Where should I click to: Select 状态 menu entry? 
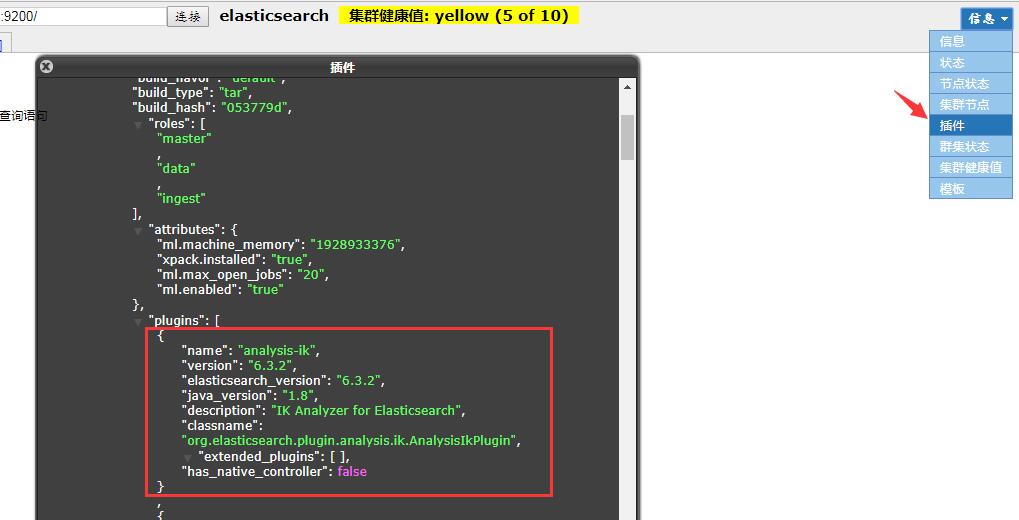click(970, 62)
